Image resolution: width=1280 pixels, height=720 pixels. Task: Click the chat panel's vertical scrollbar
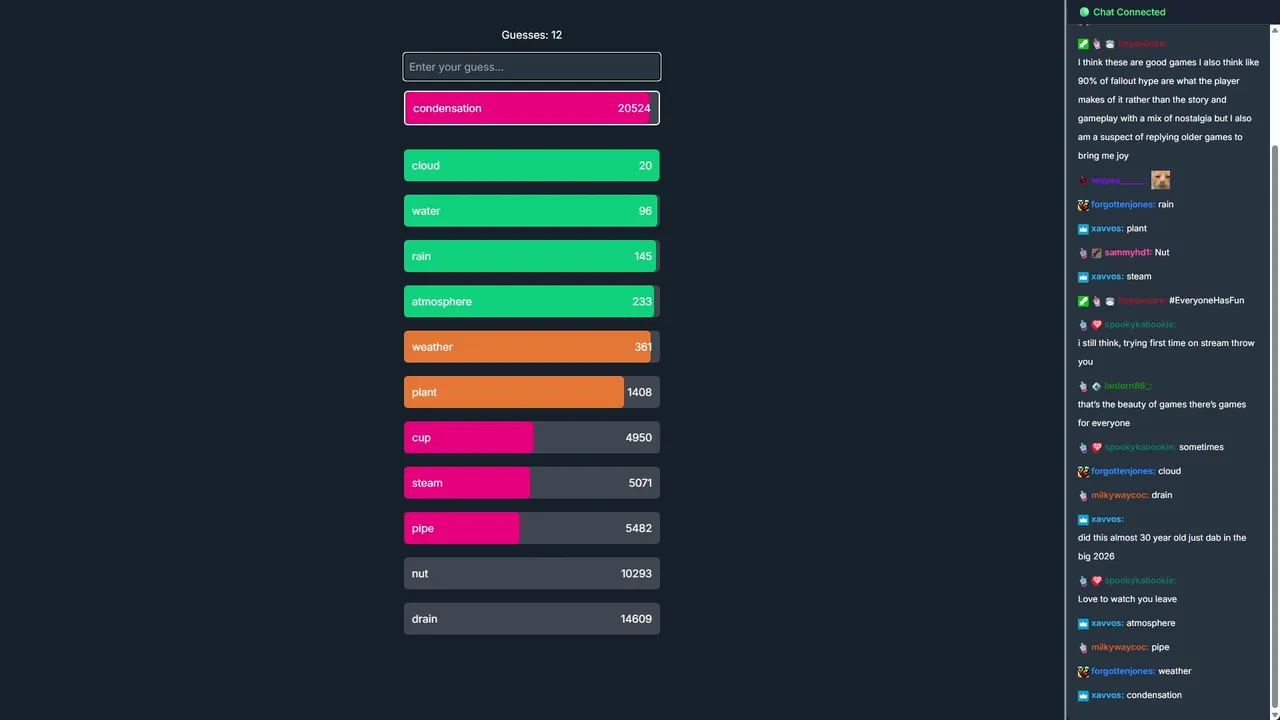point(1273,400)
